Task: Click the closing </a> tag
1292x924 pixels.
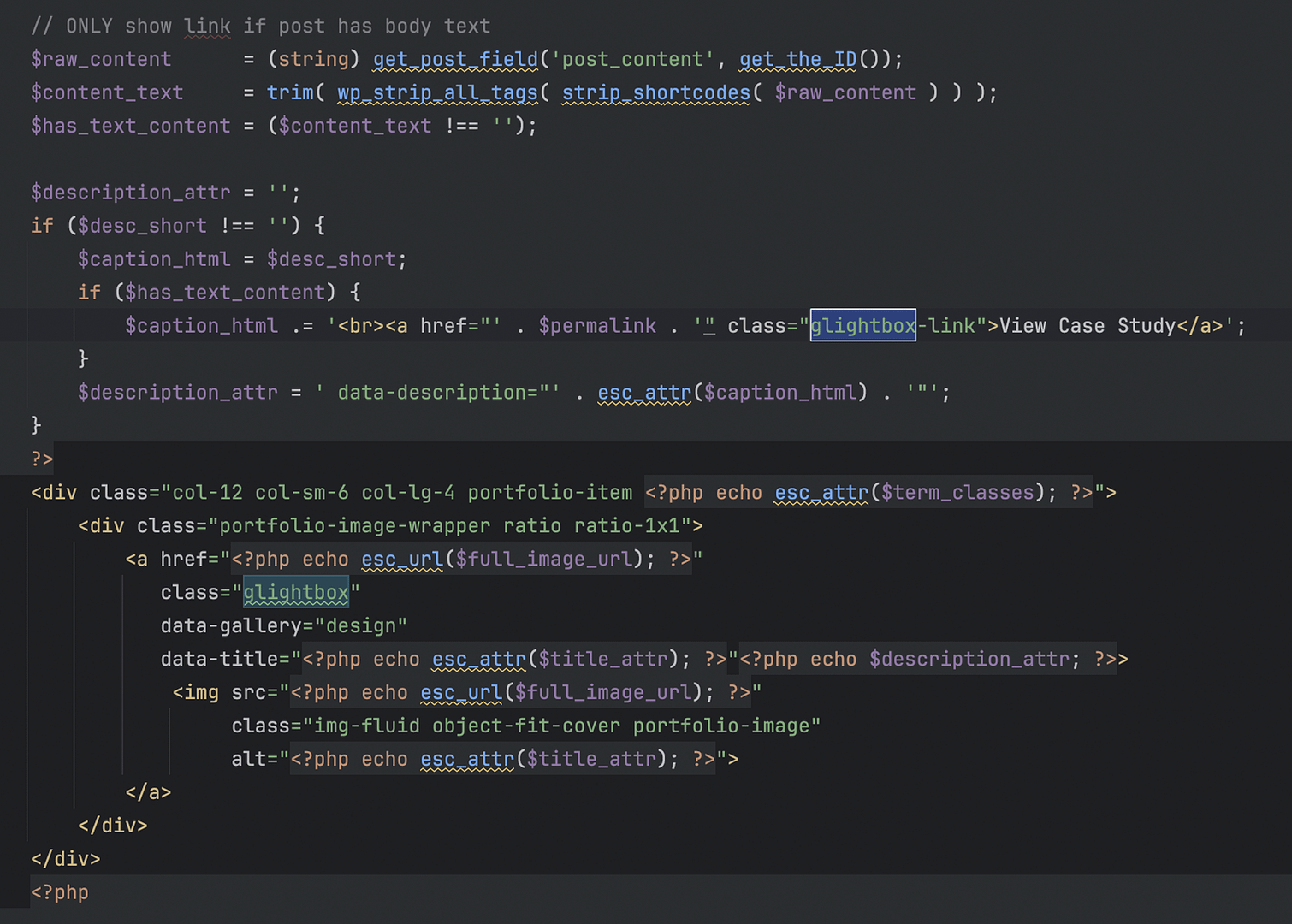Action: 148,793
